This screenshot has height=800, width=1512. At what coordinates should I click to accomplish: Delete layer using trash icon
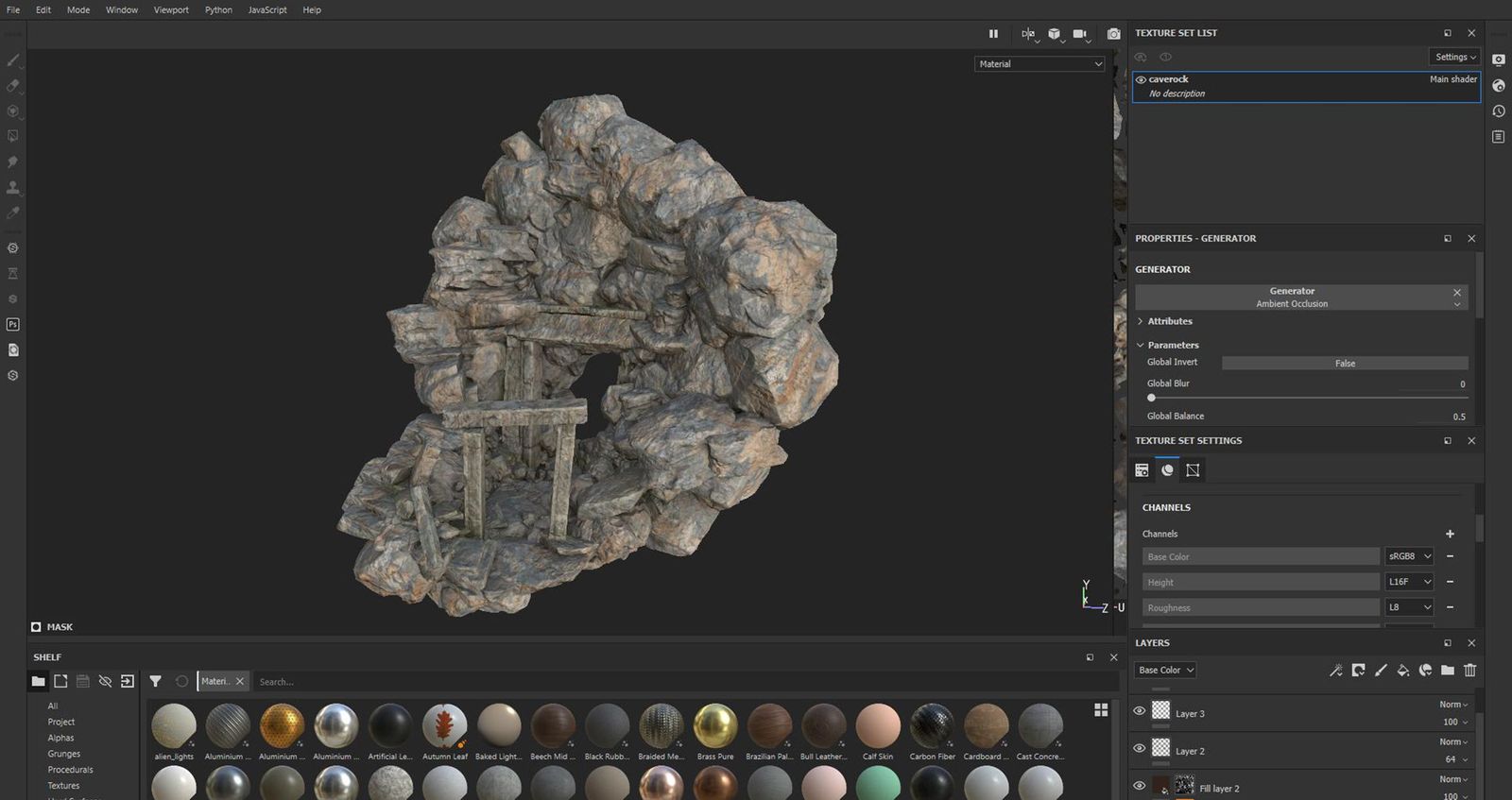(1469, 671)
